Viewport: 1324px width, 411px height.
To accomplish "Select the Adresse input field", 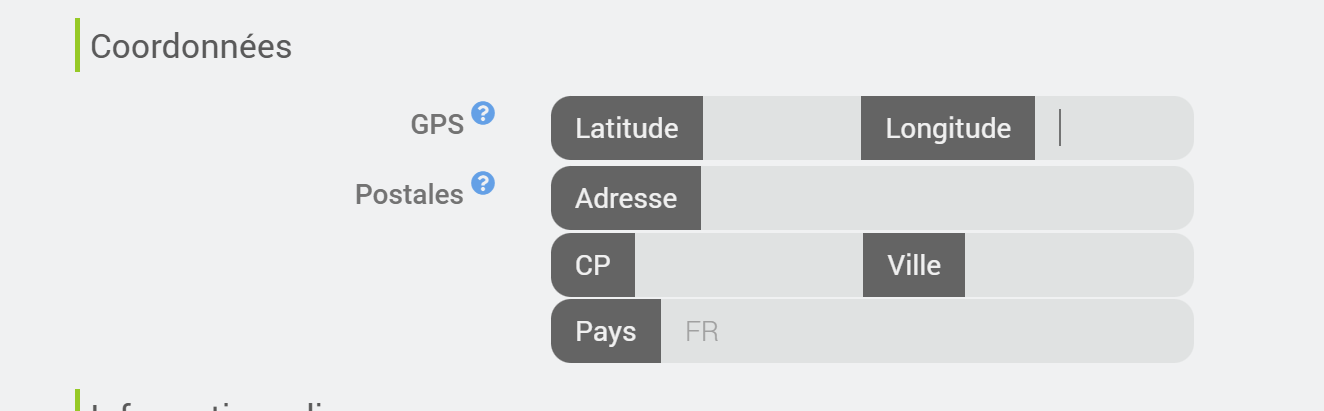I will 945,198.
